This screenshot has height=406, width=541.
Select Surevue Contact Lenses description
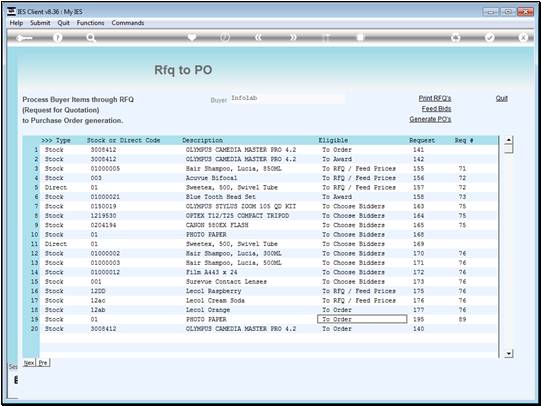tap(226, 281)
